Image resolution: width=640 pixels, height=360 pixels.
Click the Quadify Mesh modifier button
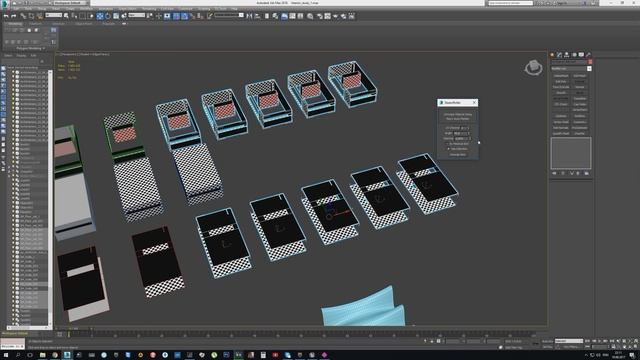point(561,133)
